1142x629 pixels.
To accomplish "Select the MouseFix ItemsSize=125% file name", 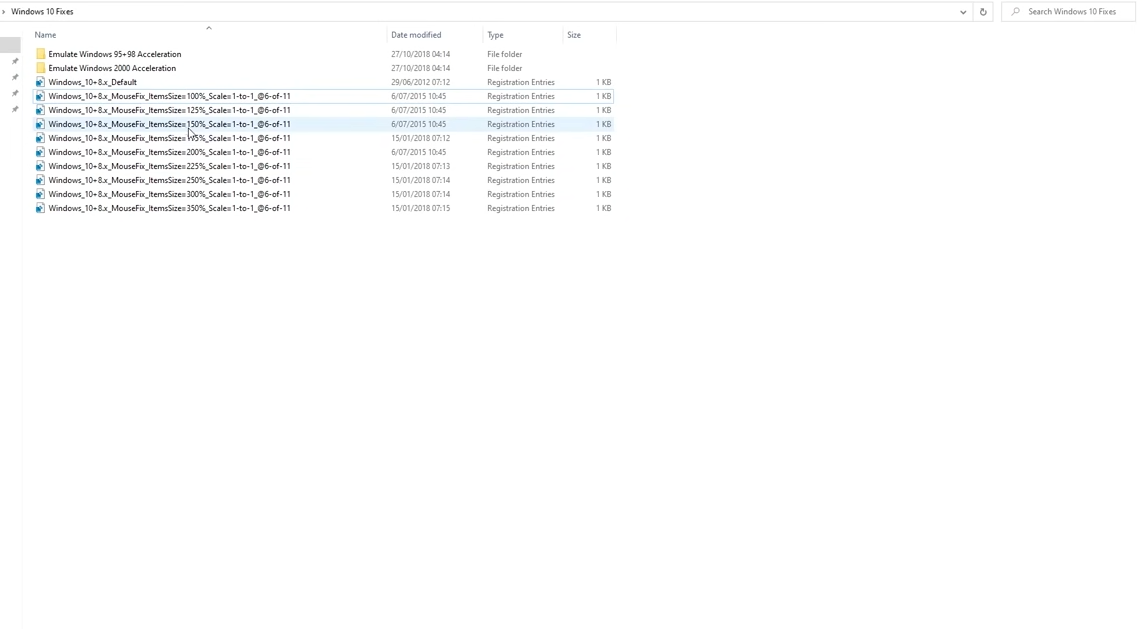I will tap(170, 110).
